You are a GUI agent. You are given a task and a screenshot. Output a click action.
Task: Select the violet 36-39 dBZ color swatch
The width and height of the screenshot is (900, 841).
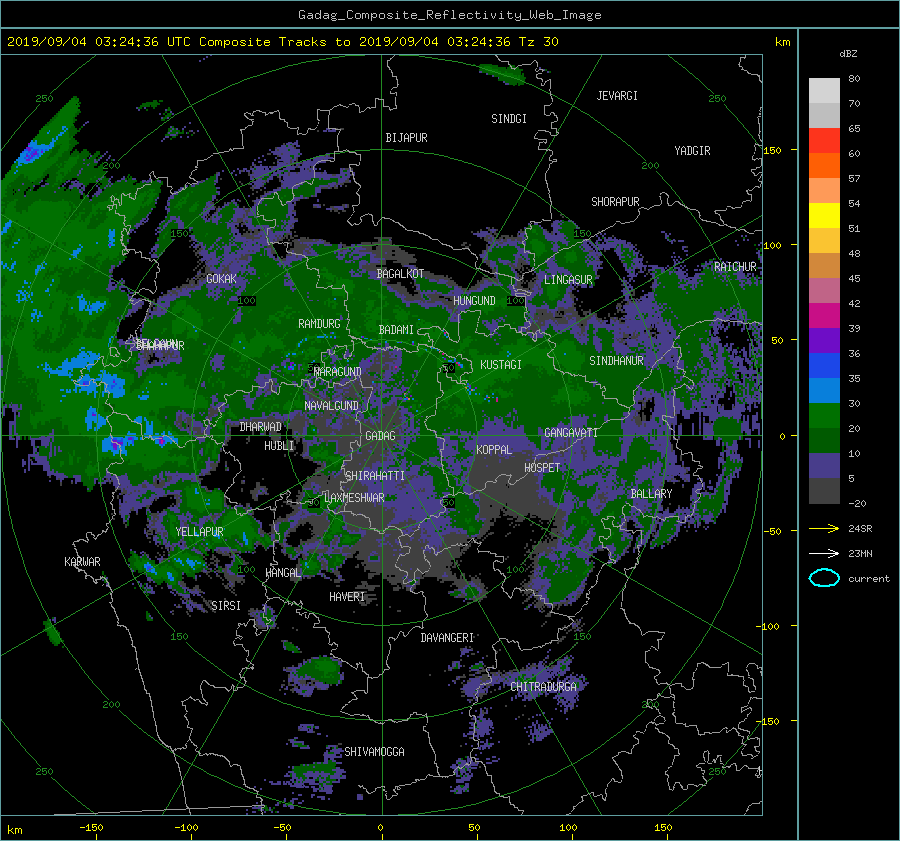(824, 341)
